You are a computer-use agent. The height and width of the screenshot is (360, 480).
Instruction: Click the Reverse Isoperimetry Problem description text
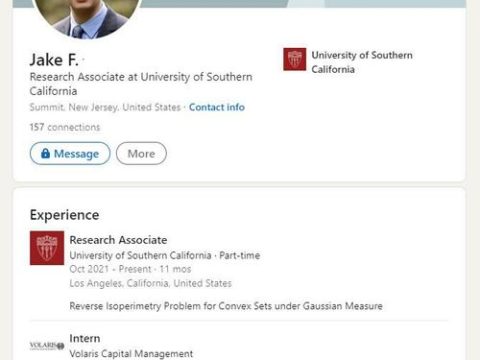coord(226,306)
